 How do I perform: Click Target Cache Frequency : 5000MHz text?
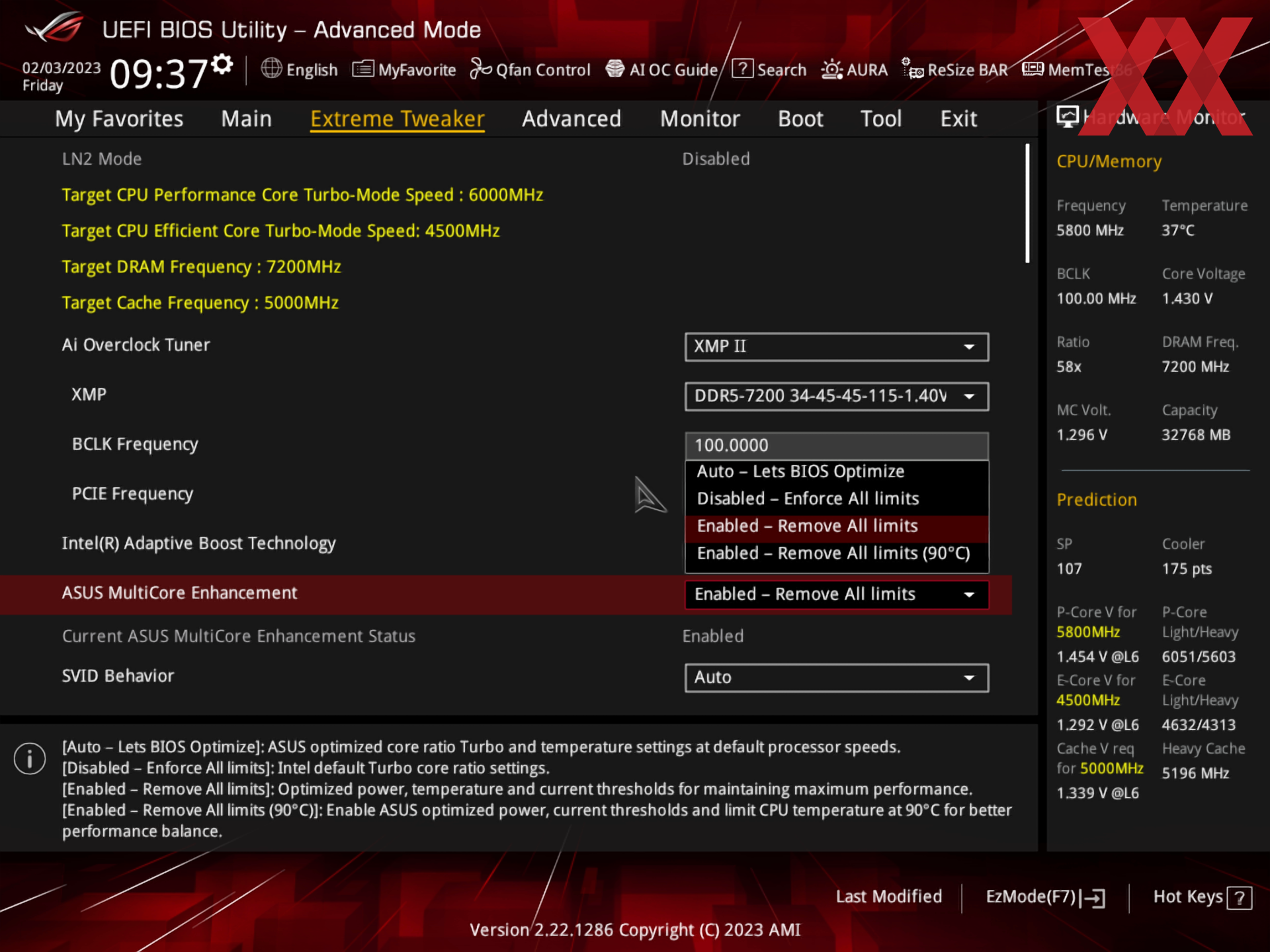[x=200, y=303]
